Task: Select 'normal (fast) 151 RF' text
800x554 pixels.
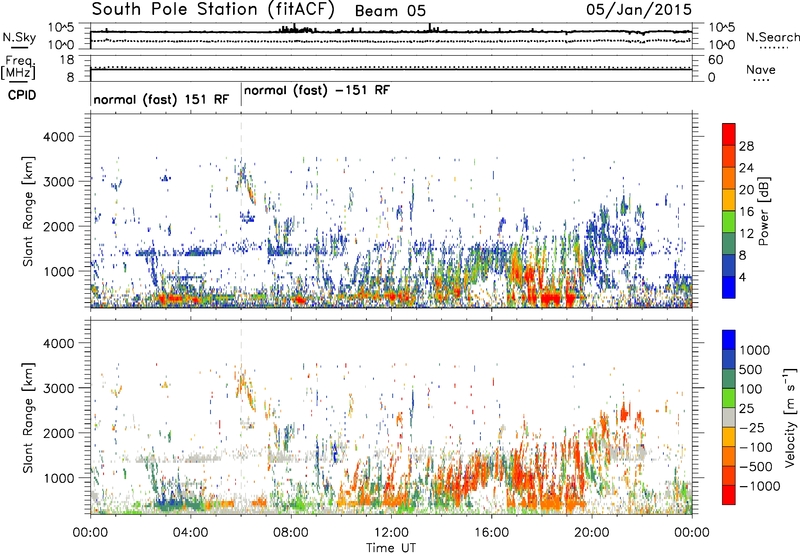Action: (x=161, y=99)
